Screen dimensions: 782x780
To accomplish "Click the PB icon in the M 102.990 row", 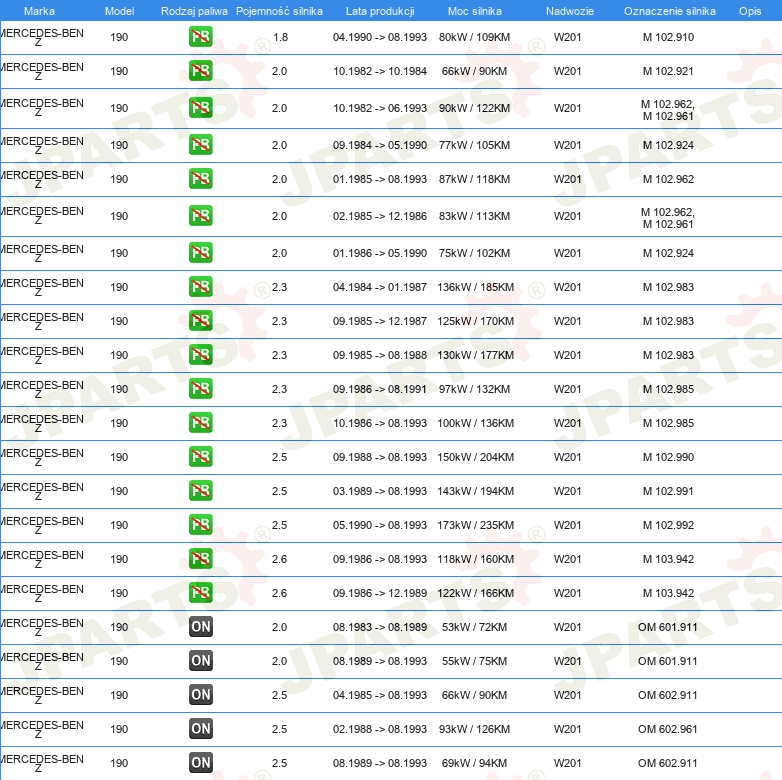I will tap(201, 457).
